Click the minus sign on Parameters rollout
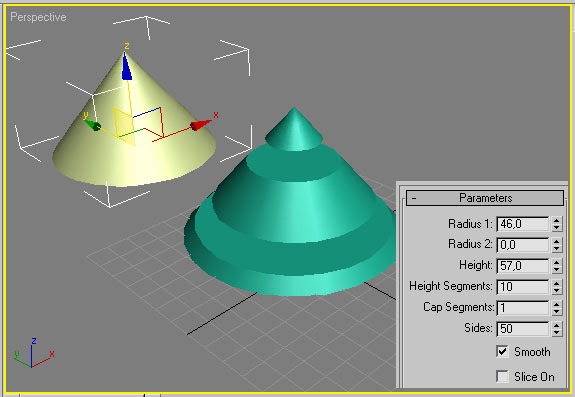The height and width of the screenshot is (397, 575). click(x=414, y=198)
